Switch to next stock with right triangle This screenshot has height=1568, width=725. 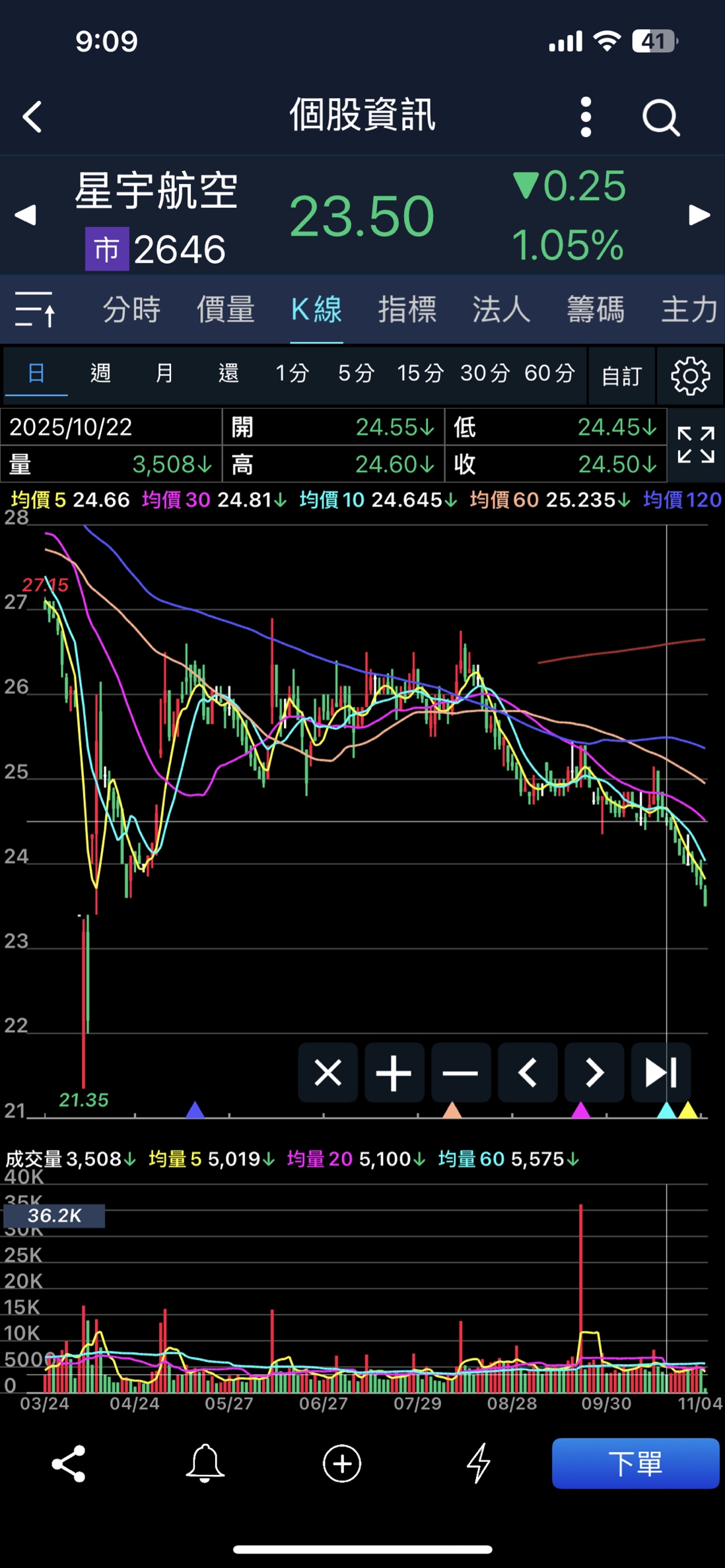699,215
